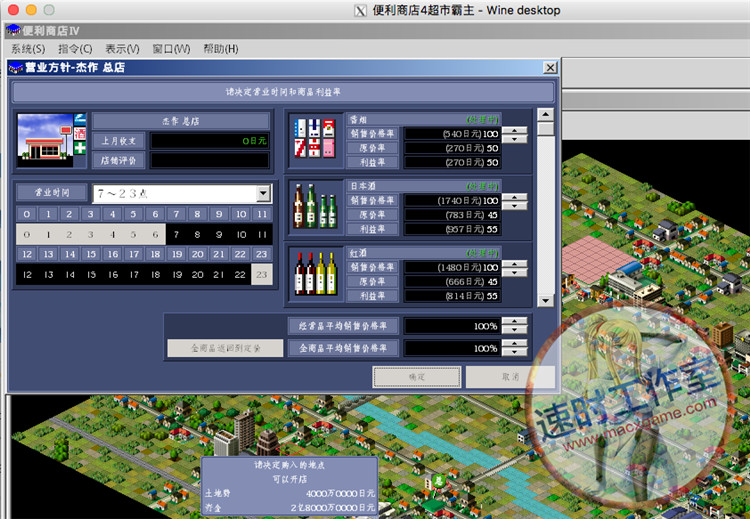Open the 帮助(H) menu
Screen dimensions: 750x519
pyautogui.click(x=221, y=49)
